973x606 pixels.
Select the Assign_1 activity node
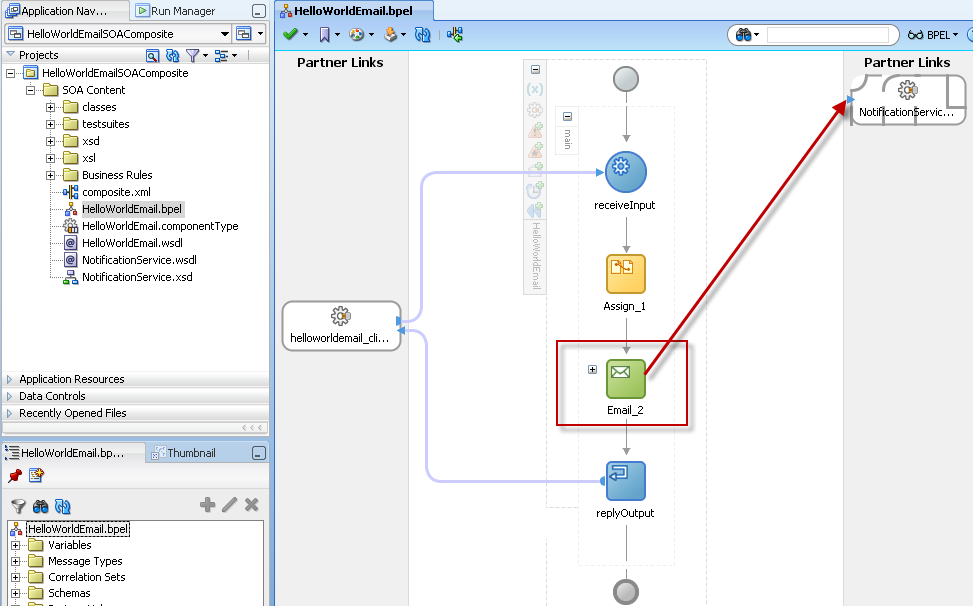tap(626, 274)
